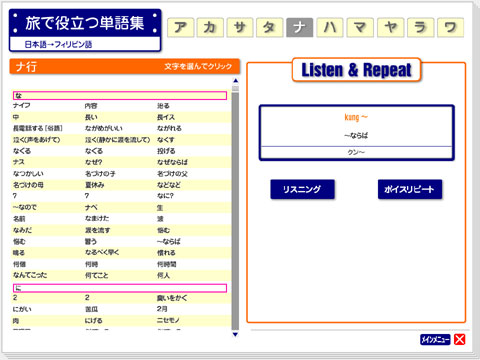This screenshot has width=480, height=360.
Task: Switch to the マ row tab
Action: pyautogui.click(x=360, y=27)
